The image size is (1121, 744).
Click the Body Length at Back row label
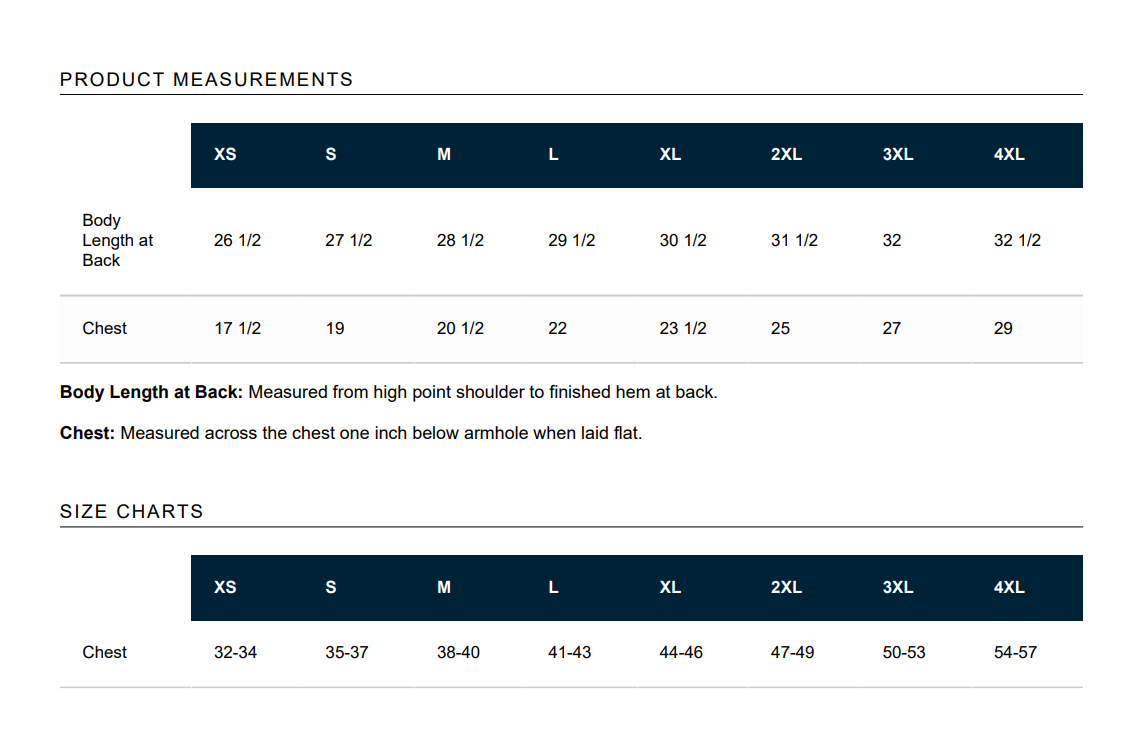coord(118,240)
